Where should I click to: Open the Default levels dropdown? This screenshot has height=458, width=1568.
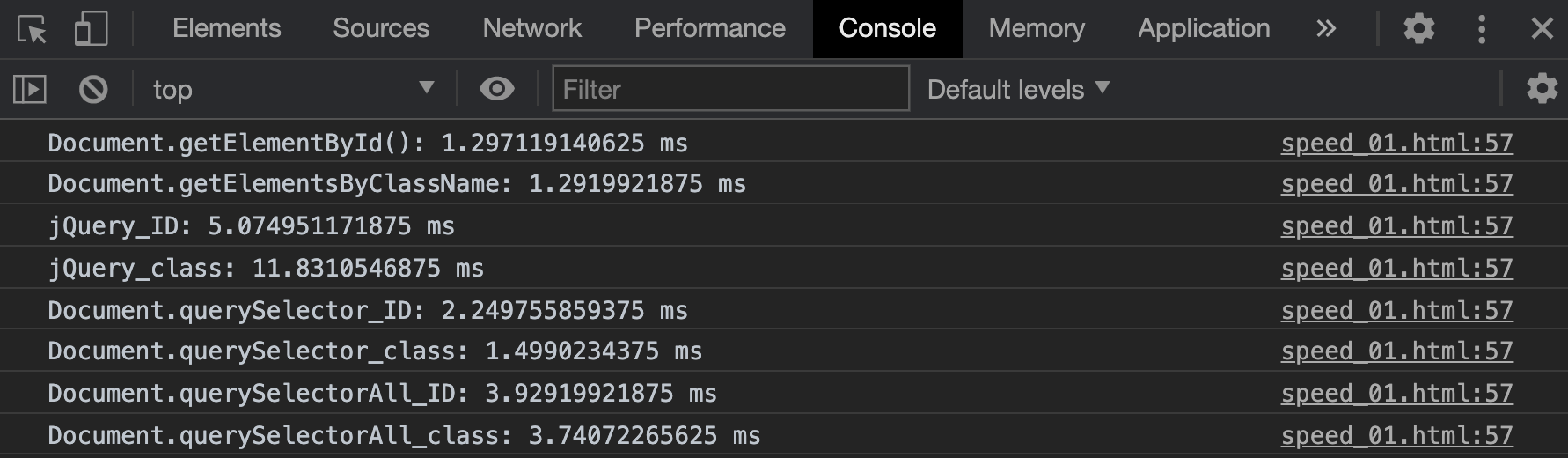coord(1018,89)
